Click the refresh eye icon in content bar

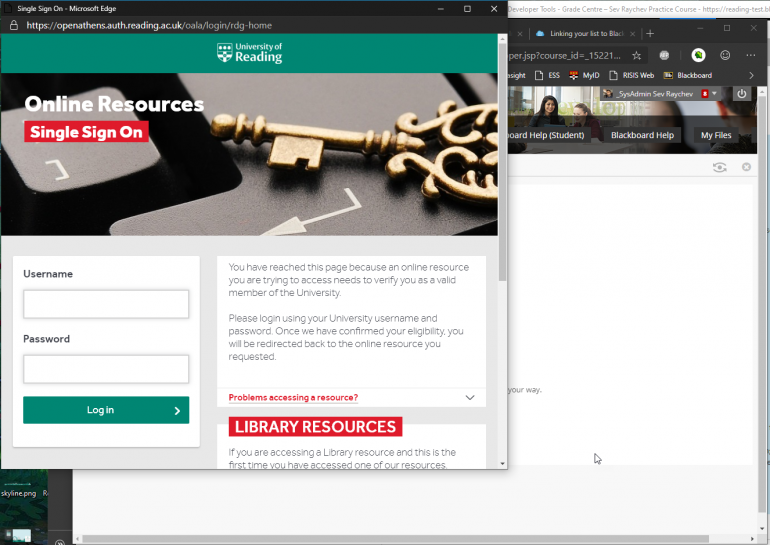(719, 167)
